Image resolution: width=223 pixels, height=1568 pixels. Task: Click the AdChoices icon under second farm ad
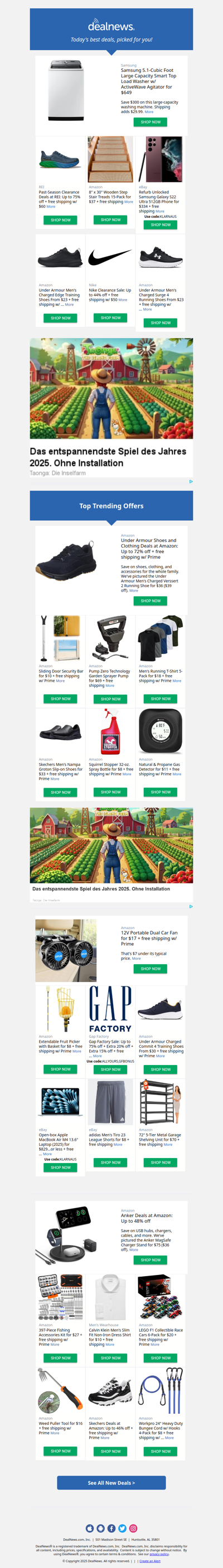191,906
